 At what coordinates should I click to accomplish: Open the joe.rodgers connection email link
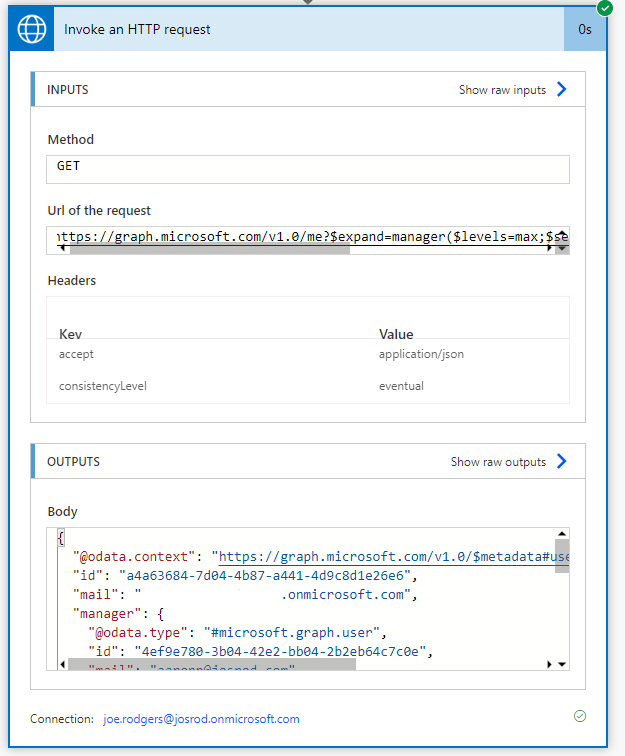click(x=201, y=719)
